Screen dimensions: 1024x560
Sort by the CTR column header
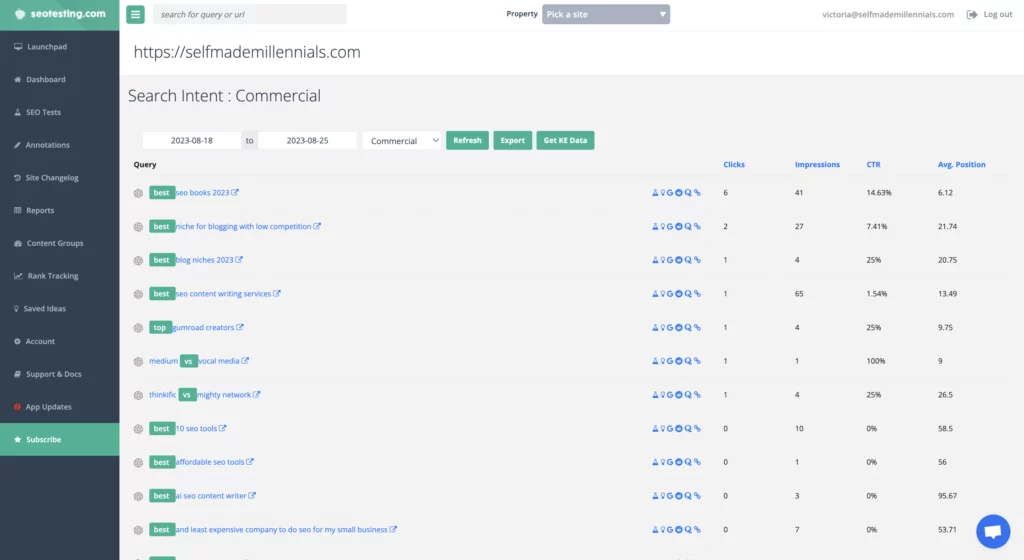[x=873, y=164]
